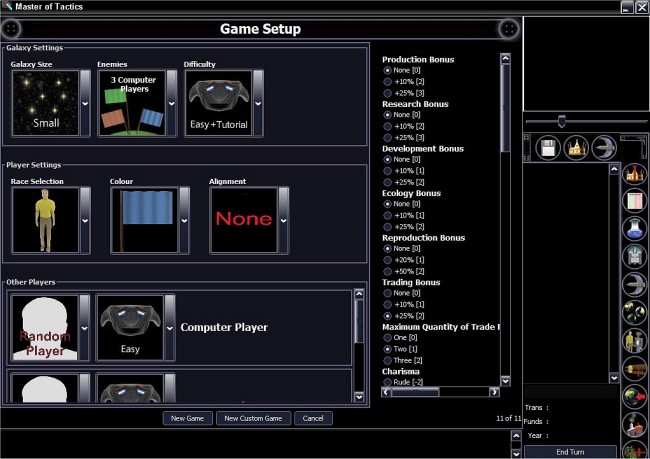Click the spaceship icon below the grey machine
The height and width of the screenshot is (459, 650).
click(634, 284)
